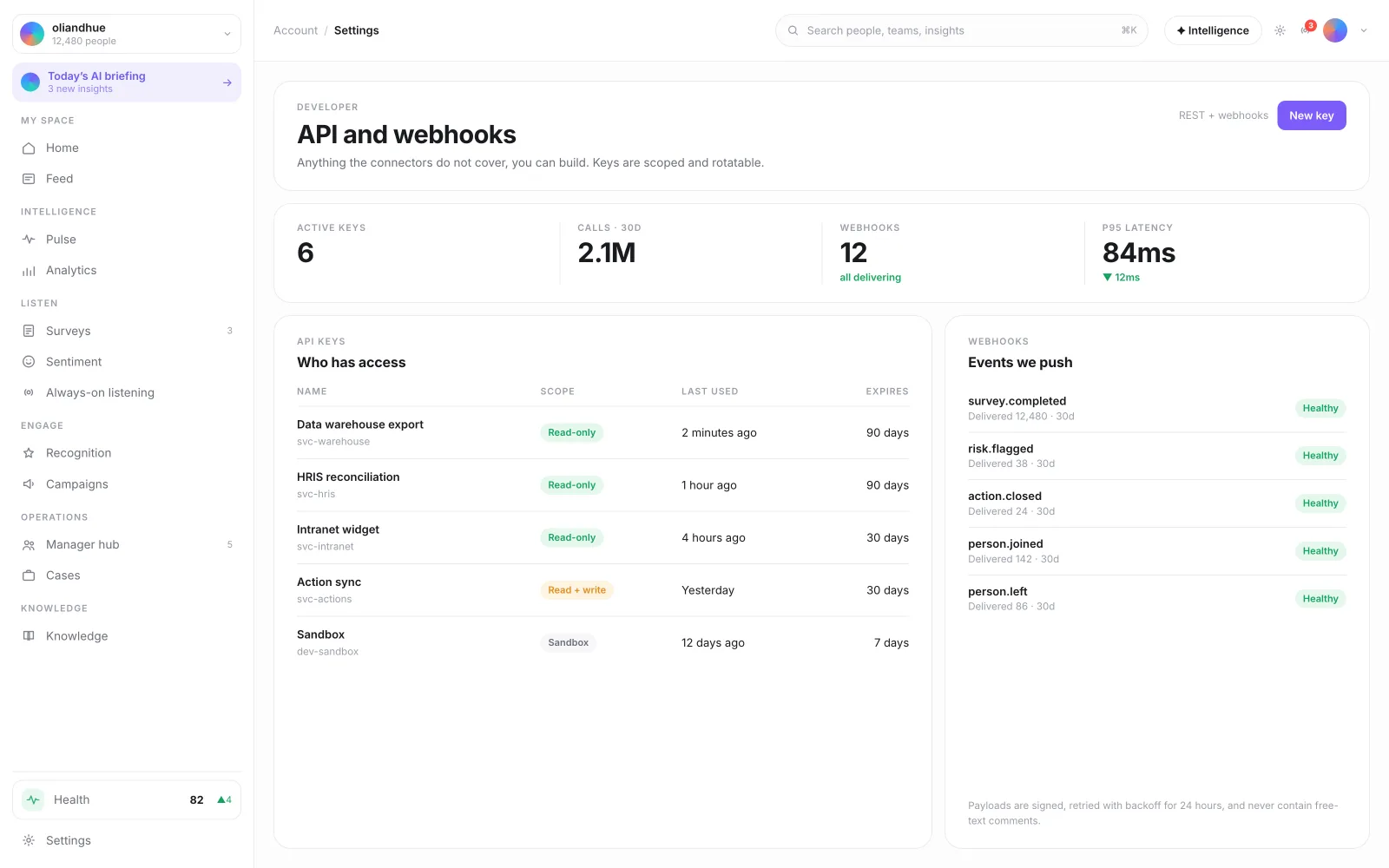This screenshot has width=1389, height=868.
Task: Click the Pulse waveform icon
Action: coord(29,240)
